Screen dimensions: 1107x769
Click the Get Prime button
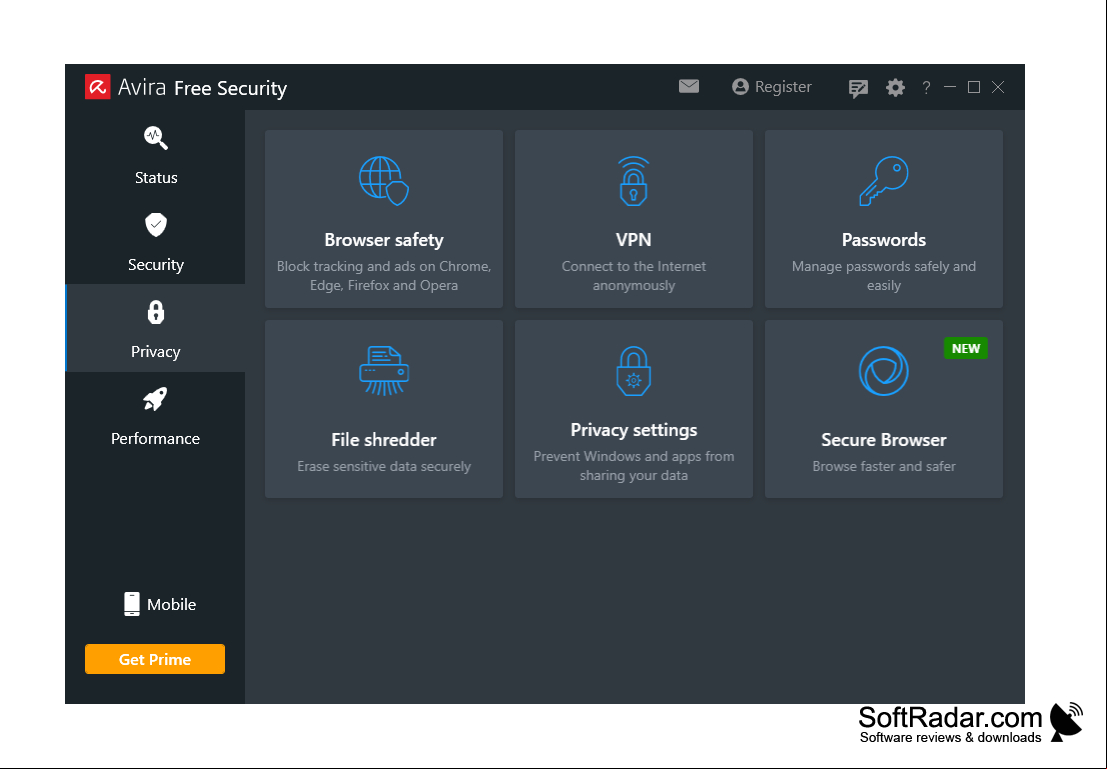pos(155,659)
